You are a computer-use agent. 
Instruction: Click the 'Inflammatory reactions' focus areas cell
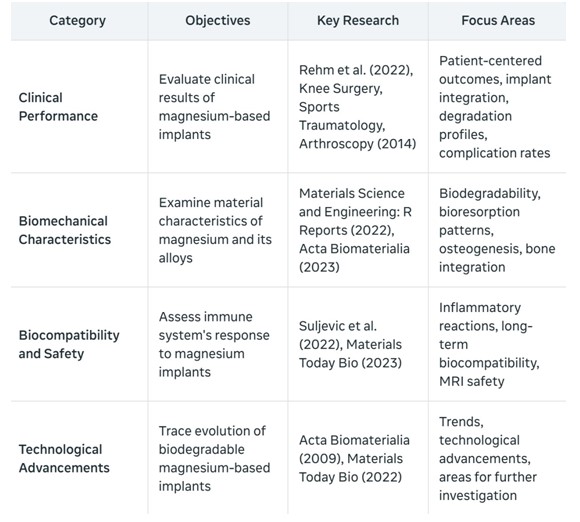[x=489, y=344]
